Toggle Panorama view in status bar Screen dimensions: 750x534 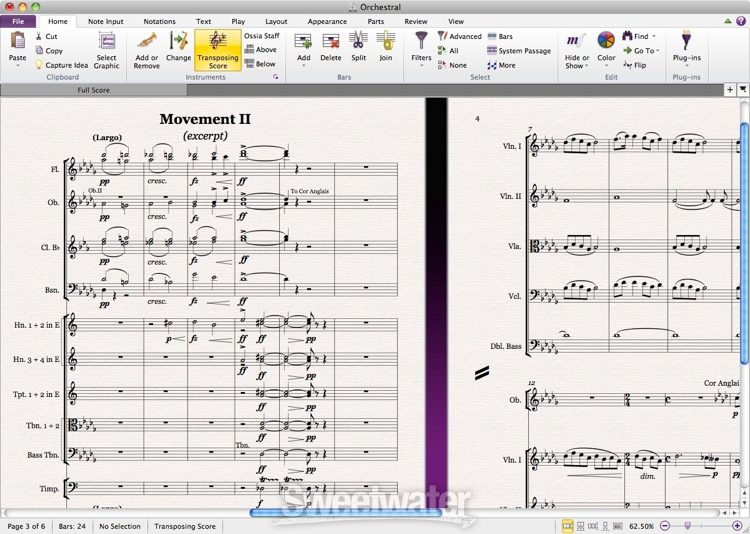click(x=618, y=526)
